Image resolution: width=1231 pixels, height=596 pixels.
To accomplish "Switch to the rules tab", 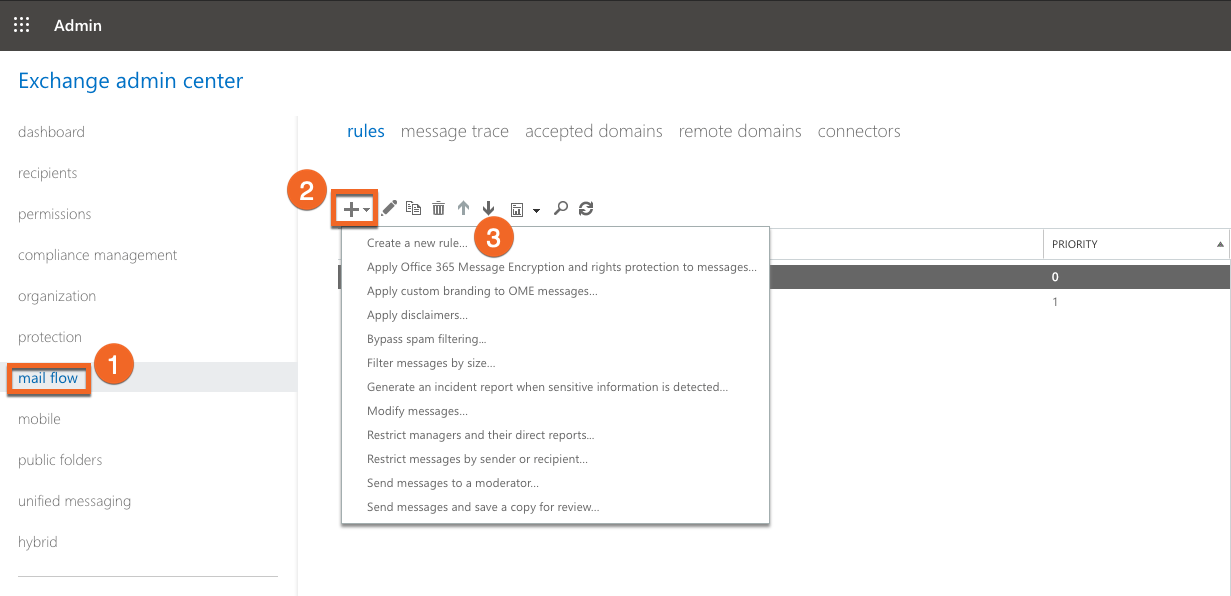I will (366, 131).
